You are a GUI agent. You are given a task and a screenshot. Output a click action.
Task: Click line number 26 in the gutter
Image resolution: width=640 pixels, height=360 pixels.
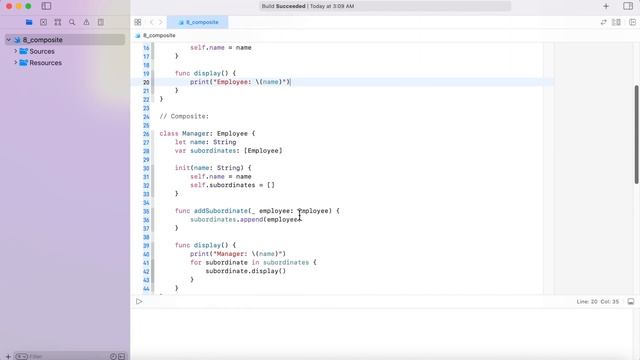[x=146, y=134]
